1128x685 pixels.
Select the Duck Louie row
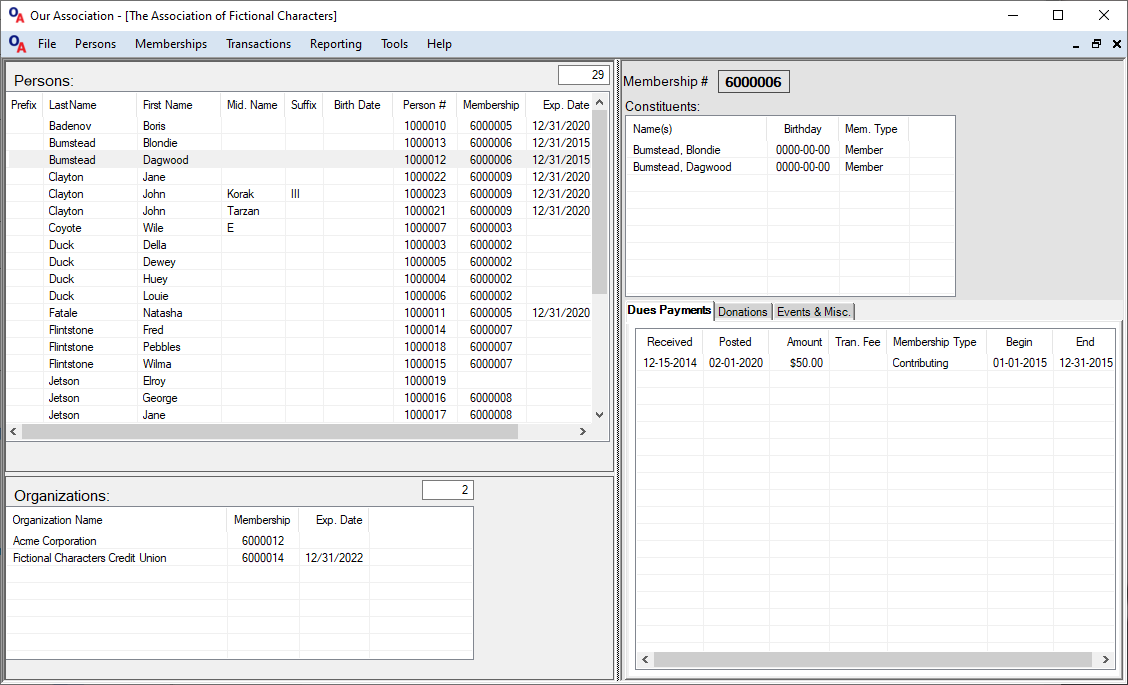coord(300,296)
